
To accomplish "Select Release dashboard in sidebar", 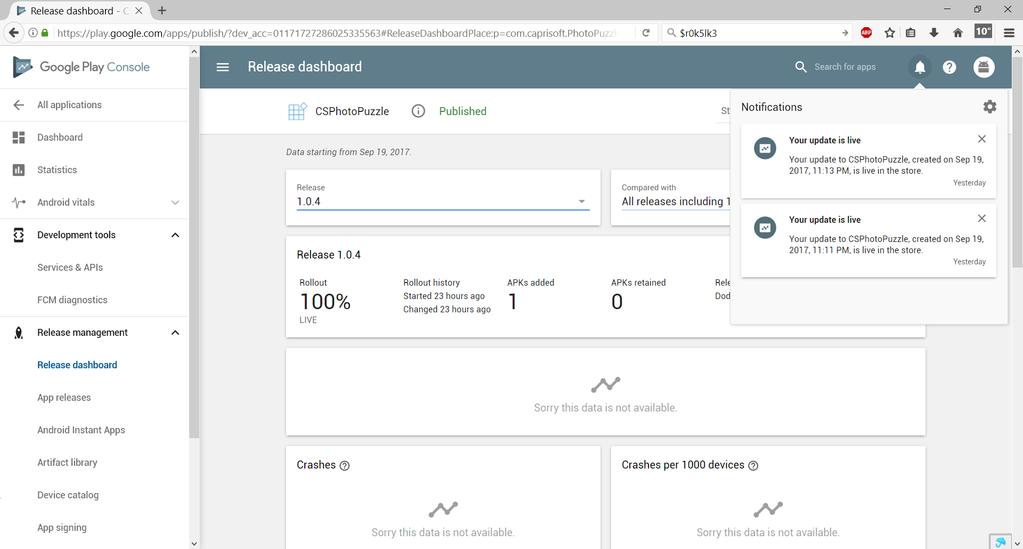I will (77, 365).
